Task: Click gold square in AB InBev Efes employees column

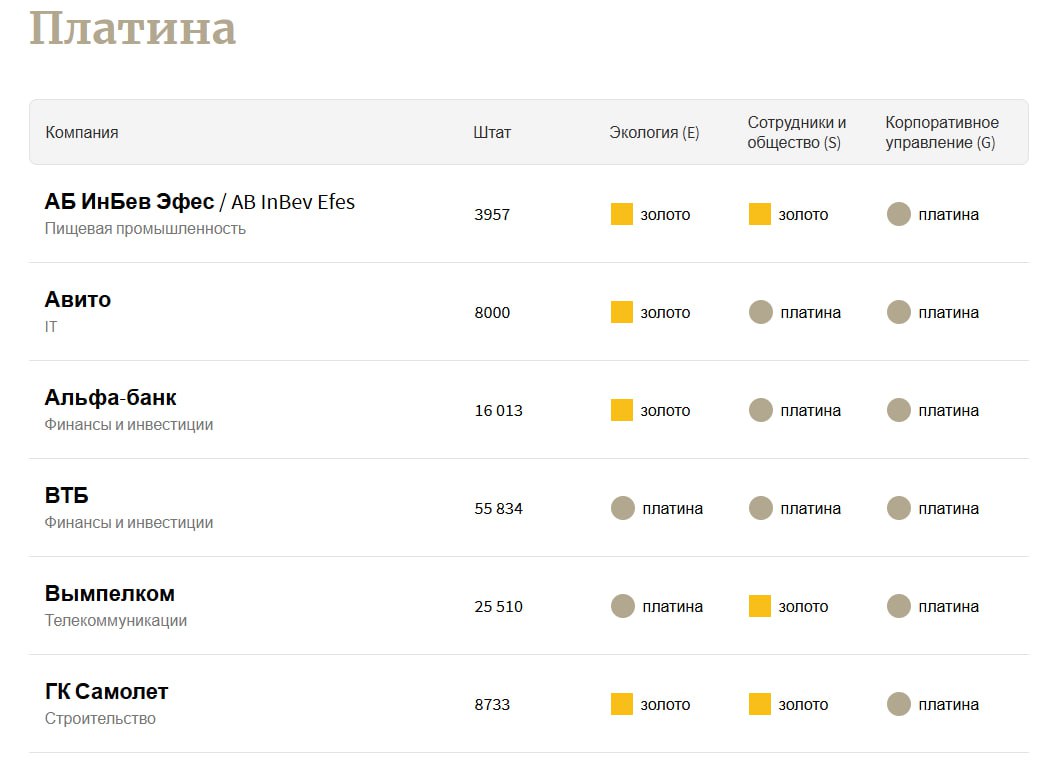Action: pos(759,214)
